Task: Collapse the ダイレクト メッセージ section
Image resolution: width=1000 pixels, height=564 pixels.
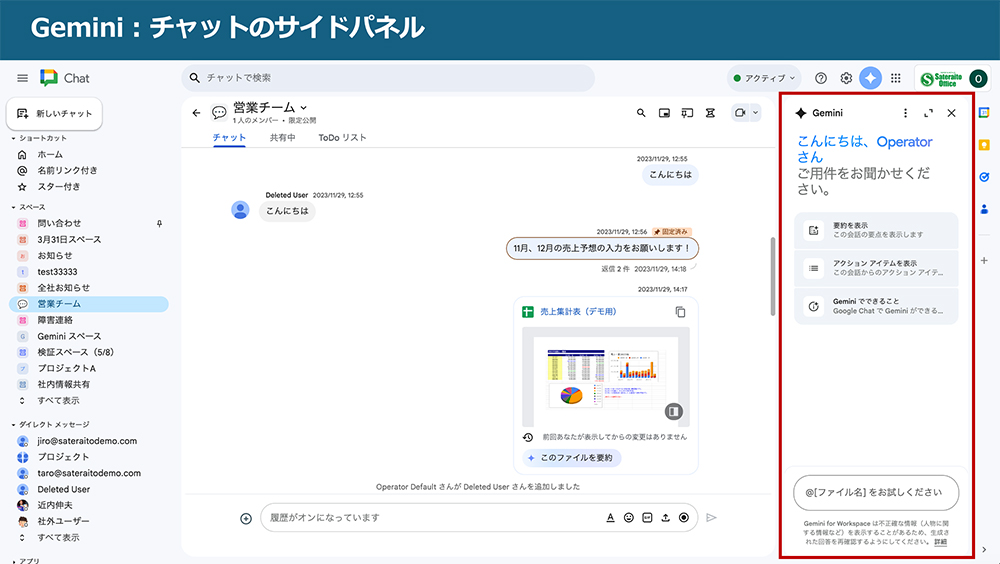Action: coord(13,424)
